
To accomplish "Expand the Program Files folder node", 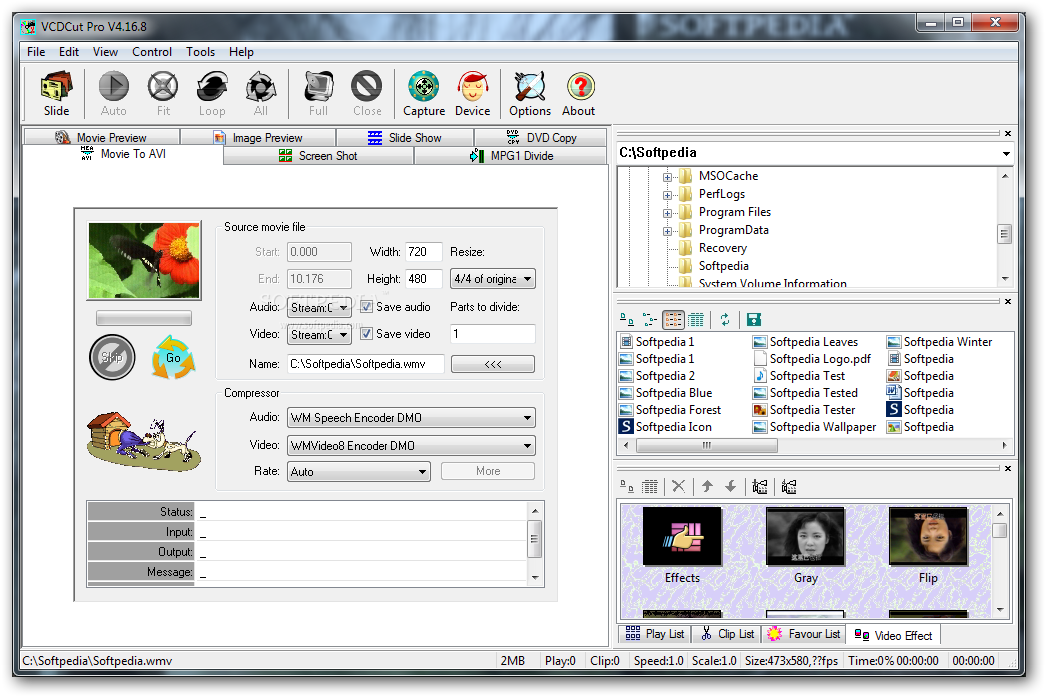I will [x=667, y=213].
